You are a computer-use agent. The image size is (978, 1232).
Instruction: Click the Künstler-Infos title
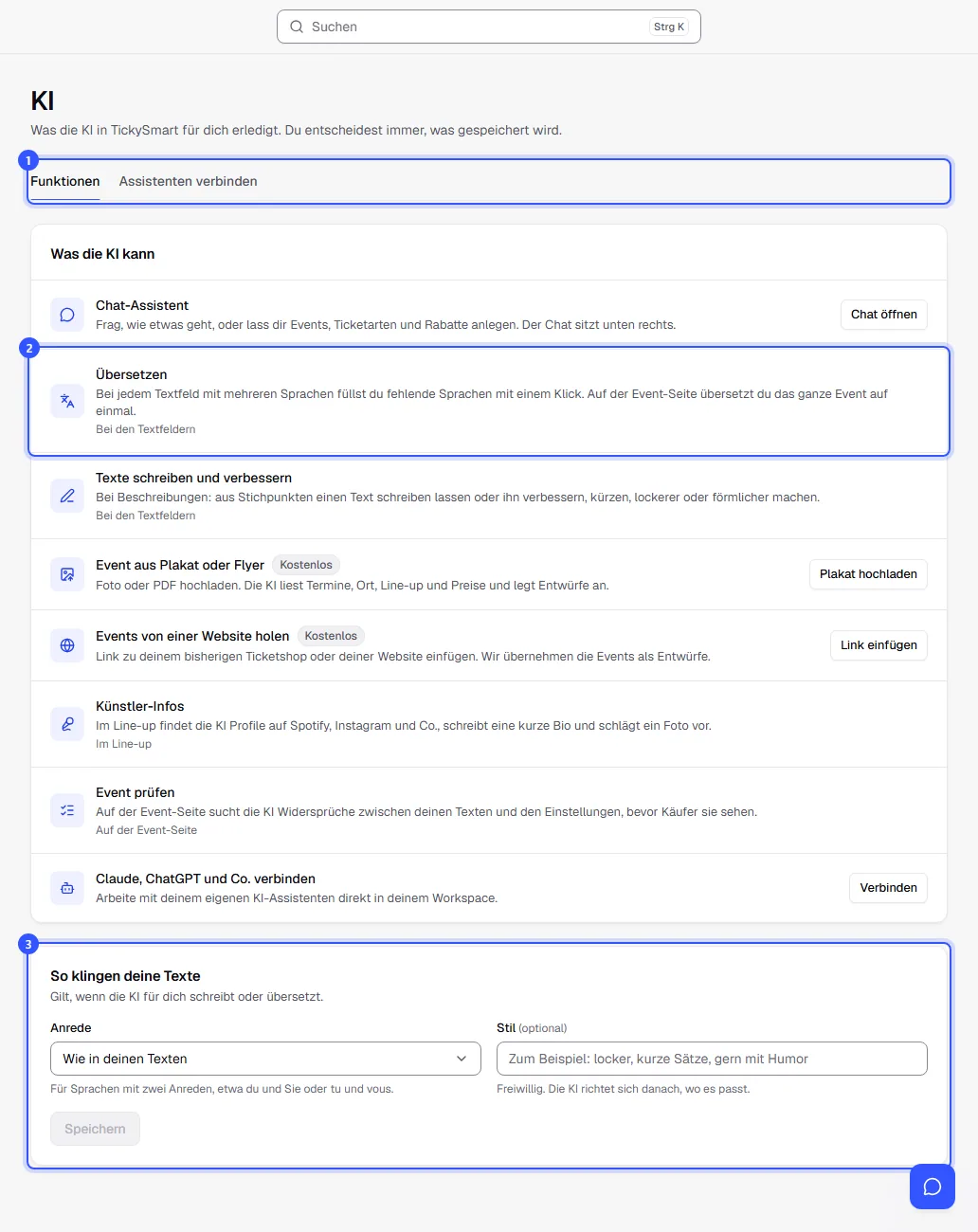point(140,706)
